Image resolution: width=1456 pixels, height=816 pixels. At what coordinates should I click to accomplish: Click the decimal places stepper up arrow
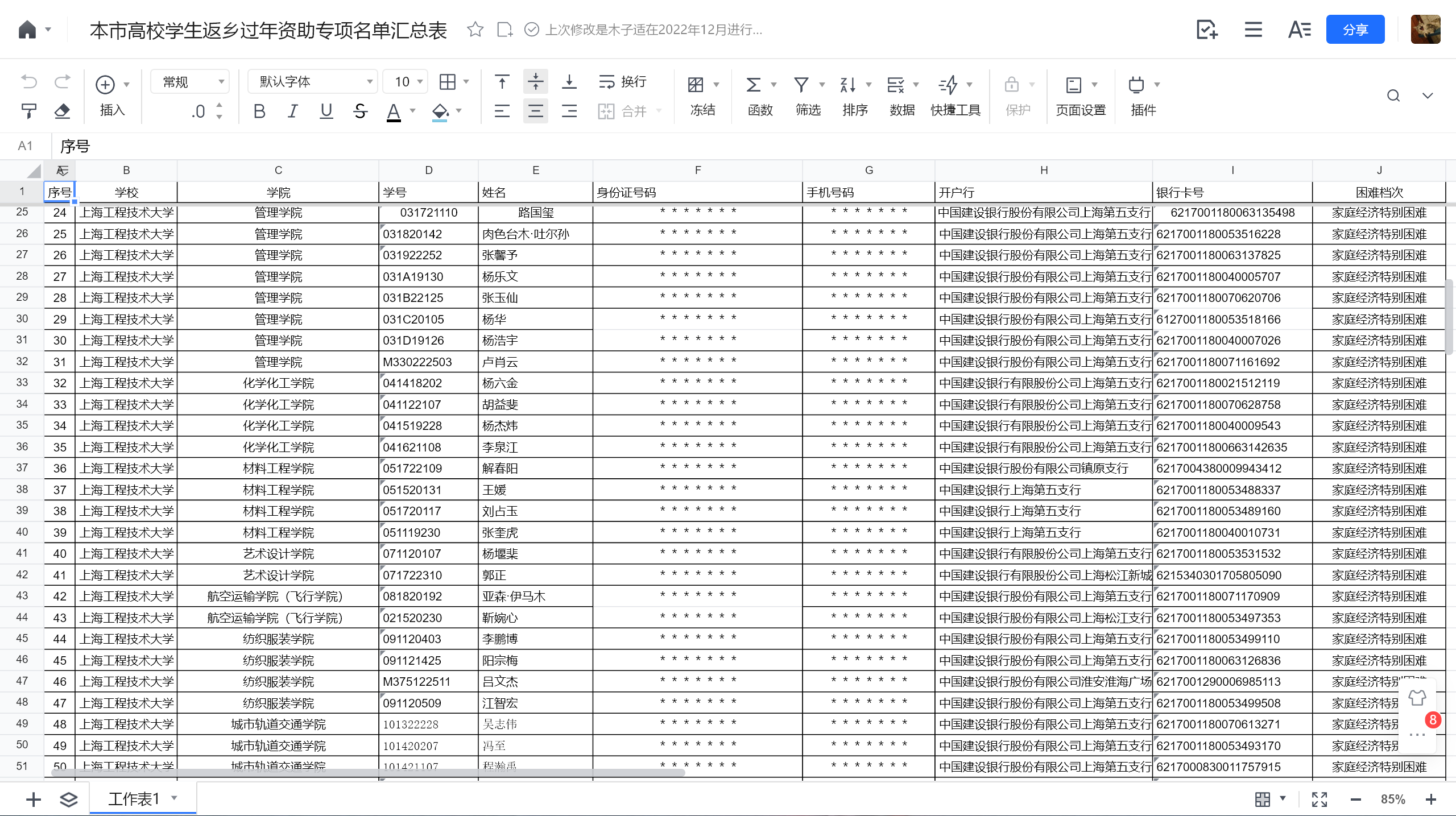coord(220,105)
